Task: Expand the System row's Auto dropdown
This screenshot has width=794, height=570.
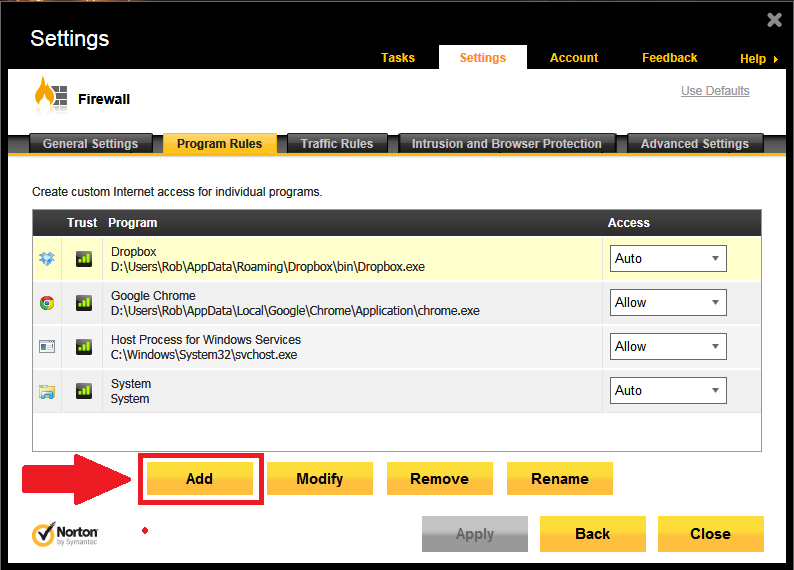Action: [x=668, y=390]
